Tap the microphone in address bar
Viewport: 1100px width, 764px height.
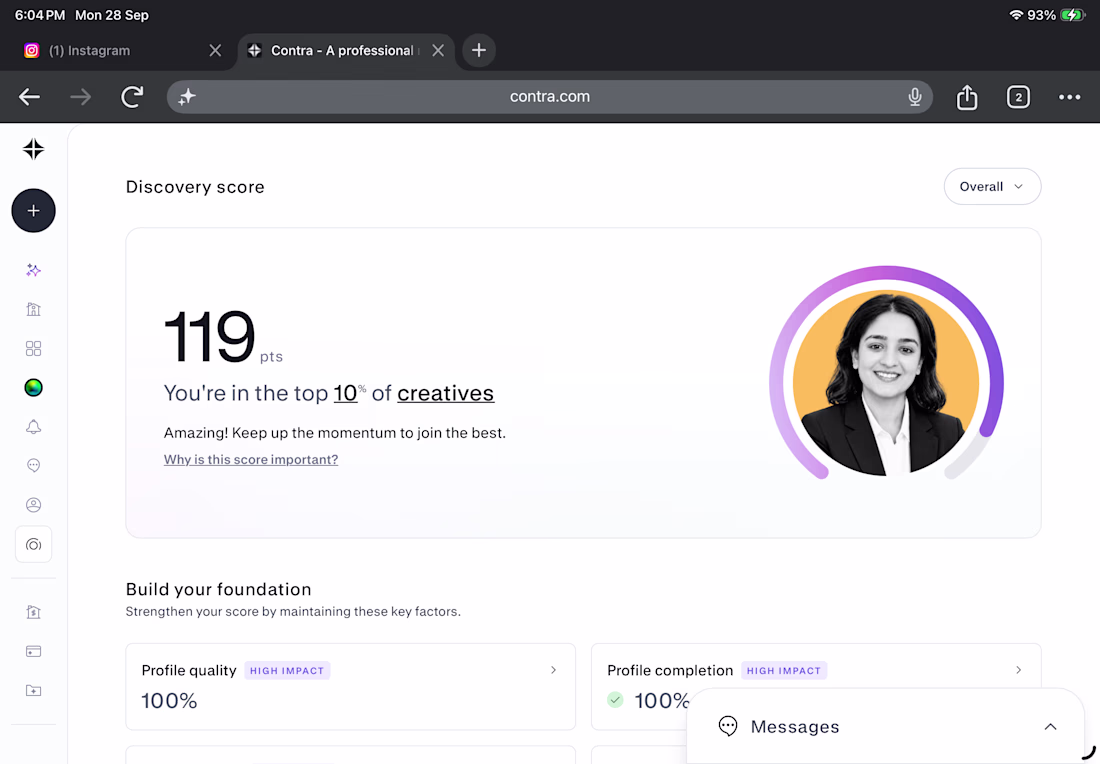pyautogui.click(x=914, y=97)
